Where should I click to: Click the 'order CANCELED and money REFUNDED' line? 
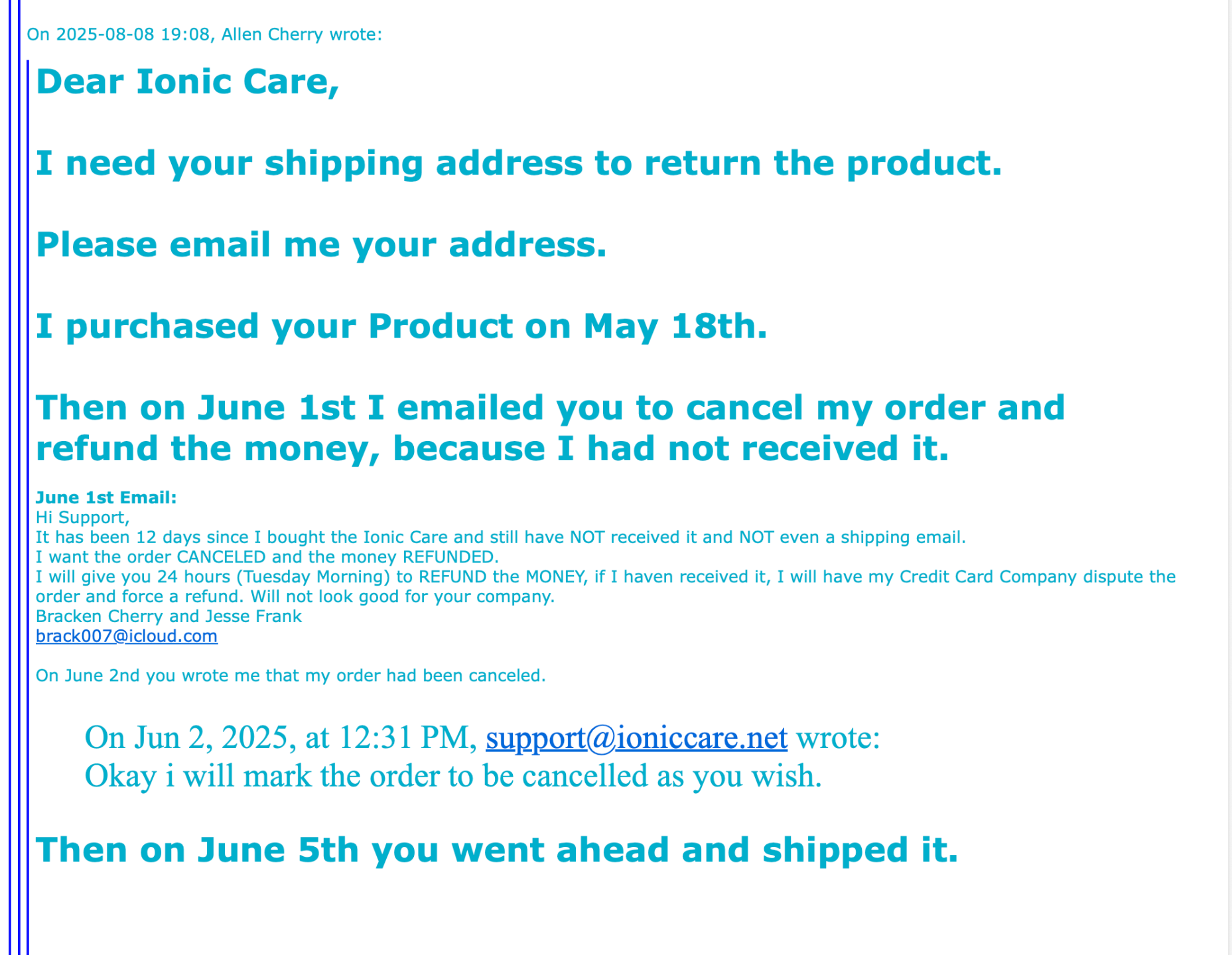click(x=267, y=557)
